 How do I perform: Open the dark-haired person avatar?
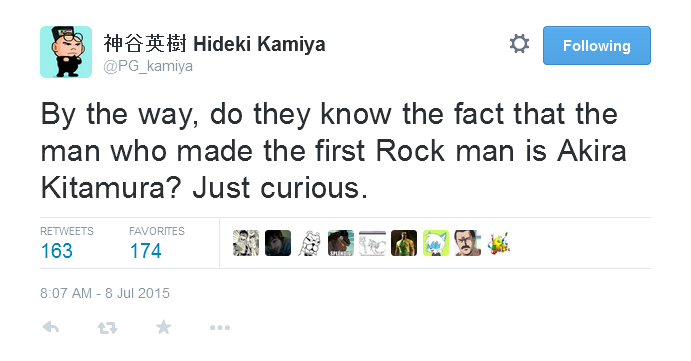point(278,243)
